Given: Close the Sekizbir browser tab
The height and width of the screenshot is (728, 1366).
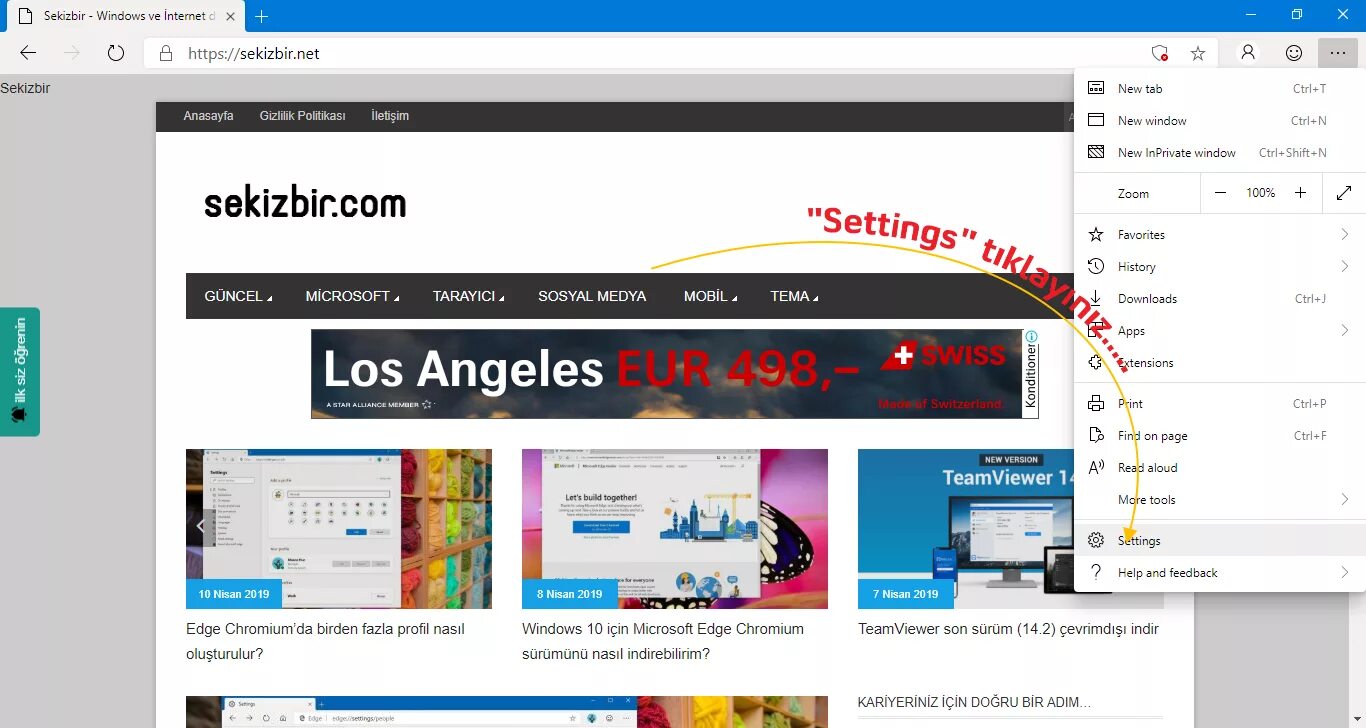Looking at the screenshot, I should click(230, 16).
